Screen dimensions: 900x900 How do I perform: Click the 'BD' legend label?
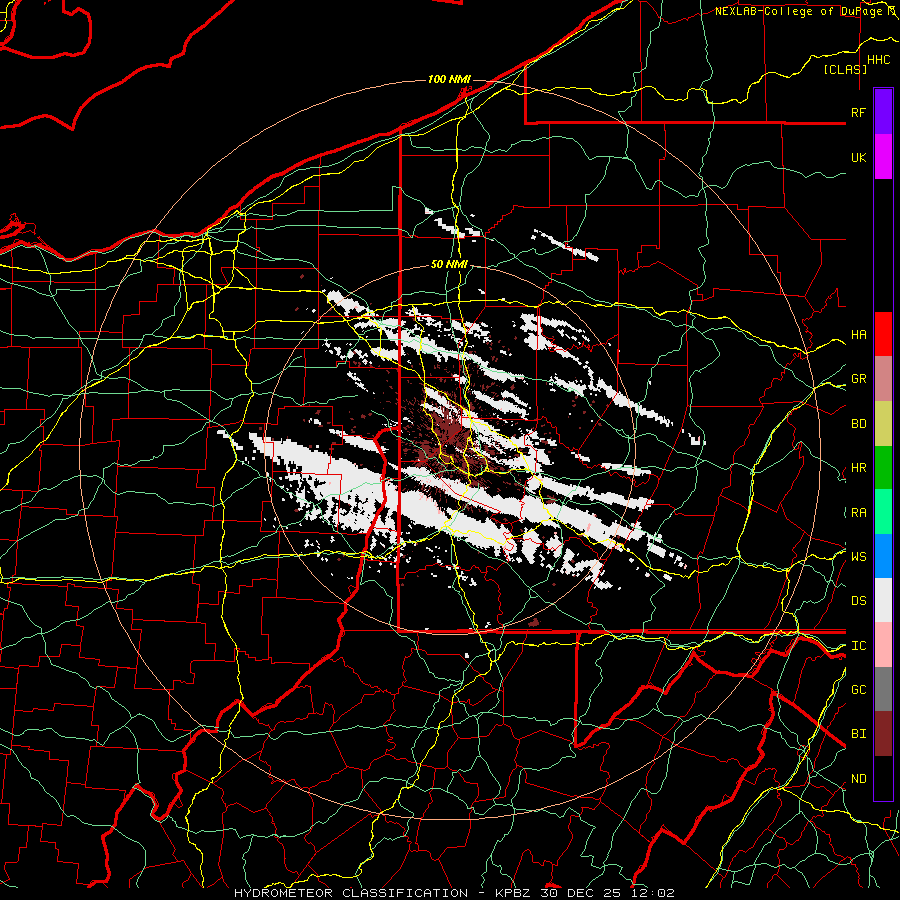[858, 423]
